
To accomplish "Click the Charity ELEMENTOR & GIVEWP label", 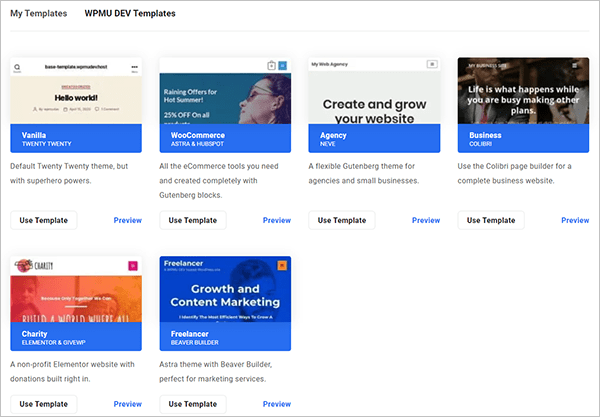I will pyautogui.click(x=76, y=337).
